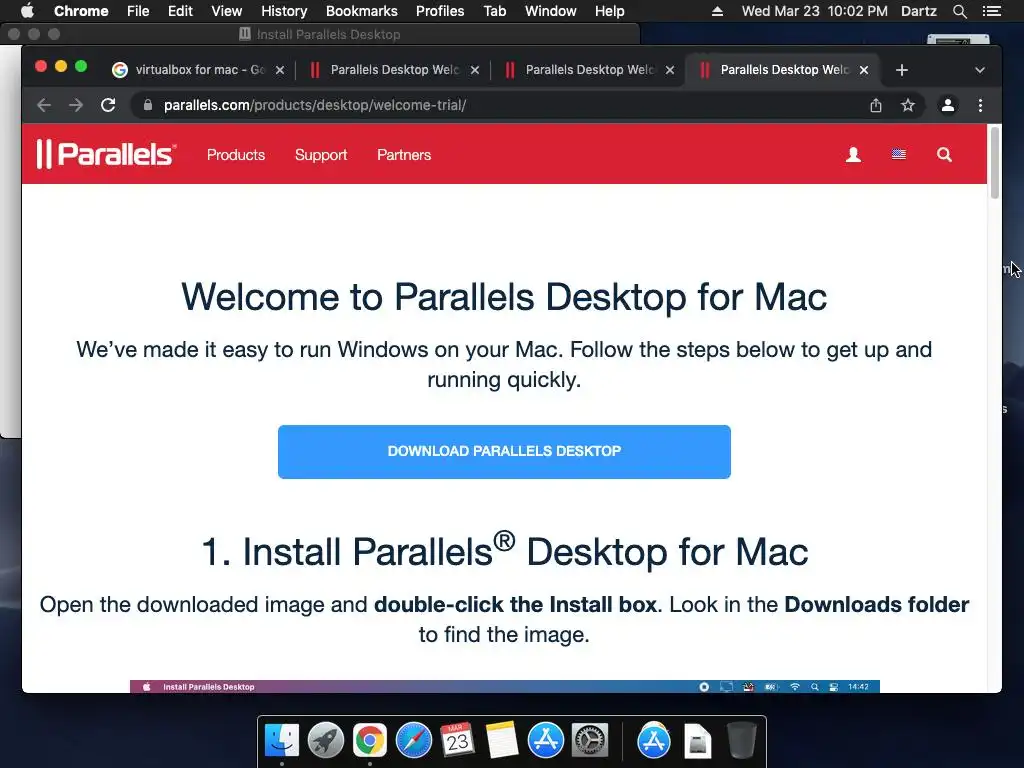Click the installer screenshot image at page bottom
This screenshot has width=1024, height=768.
[x=504, y=686]
